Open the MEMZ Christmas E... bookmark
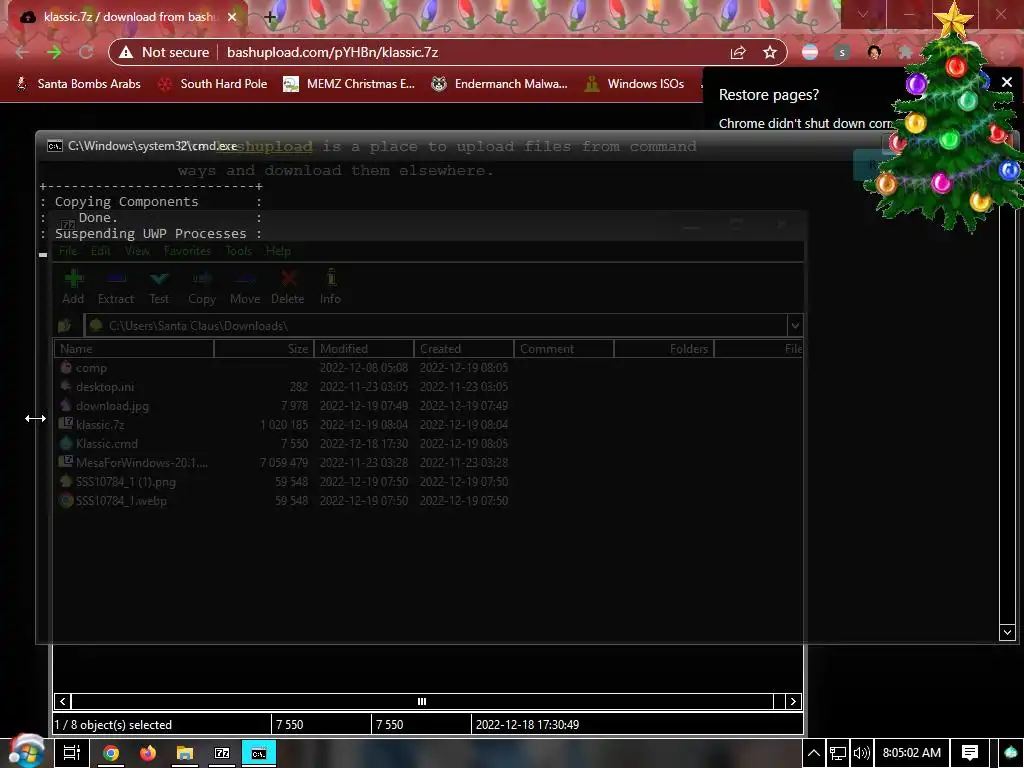This screenshot has height=768, width=1024. click(x=349, y=84)
